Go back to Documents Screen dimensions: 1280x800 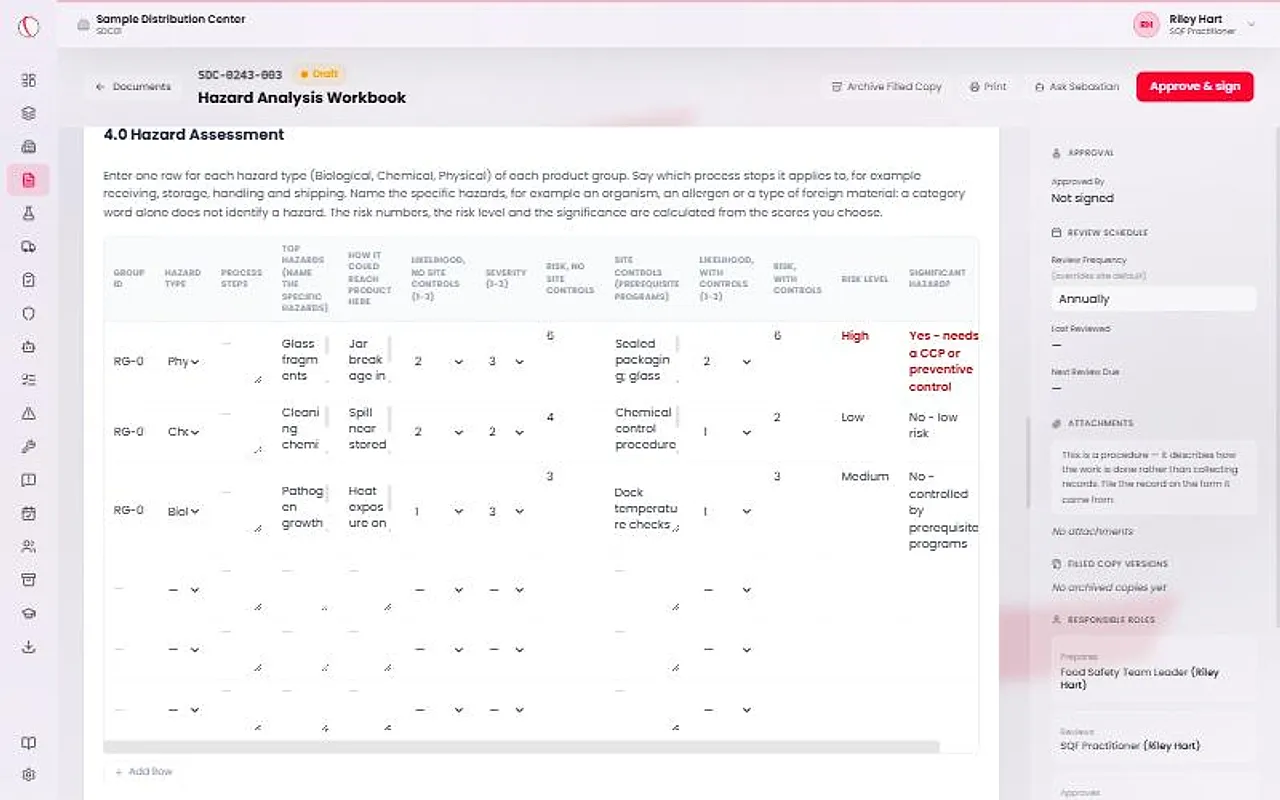(133, 87)
